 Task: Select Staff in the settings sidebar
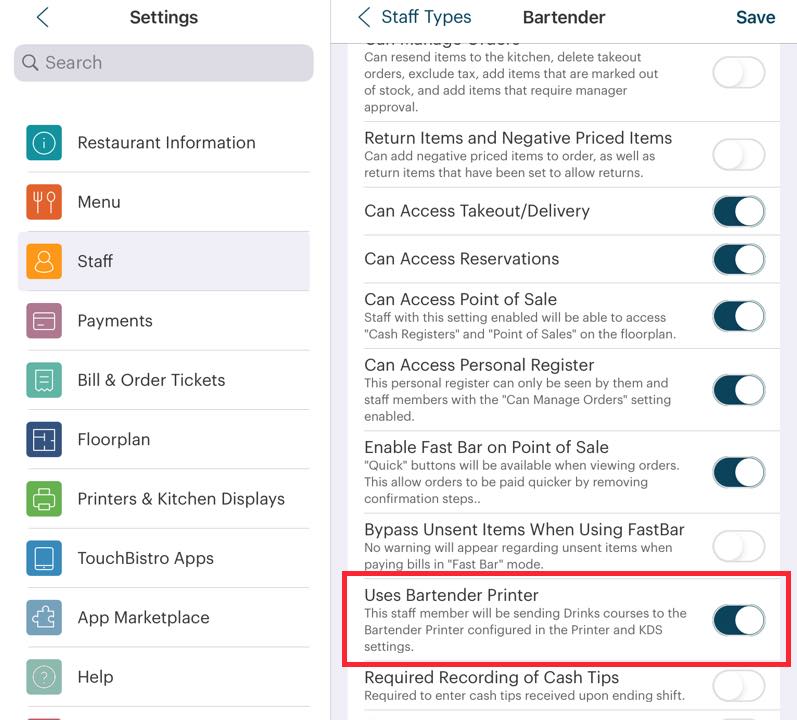(164, 261)
